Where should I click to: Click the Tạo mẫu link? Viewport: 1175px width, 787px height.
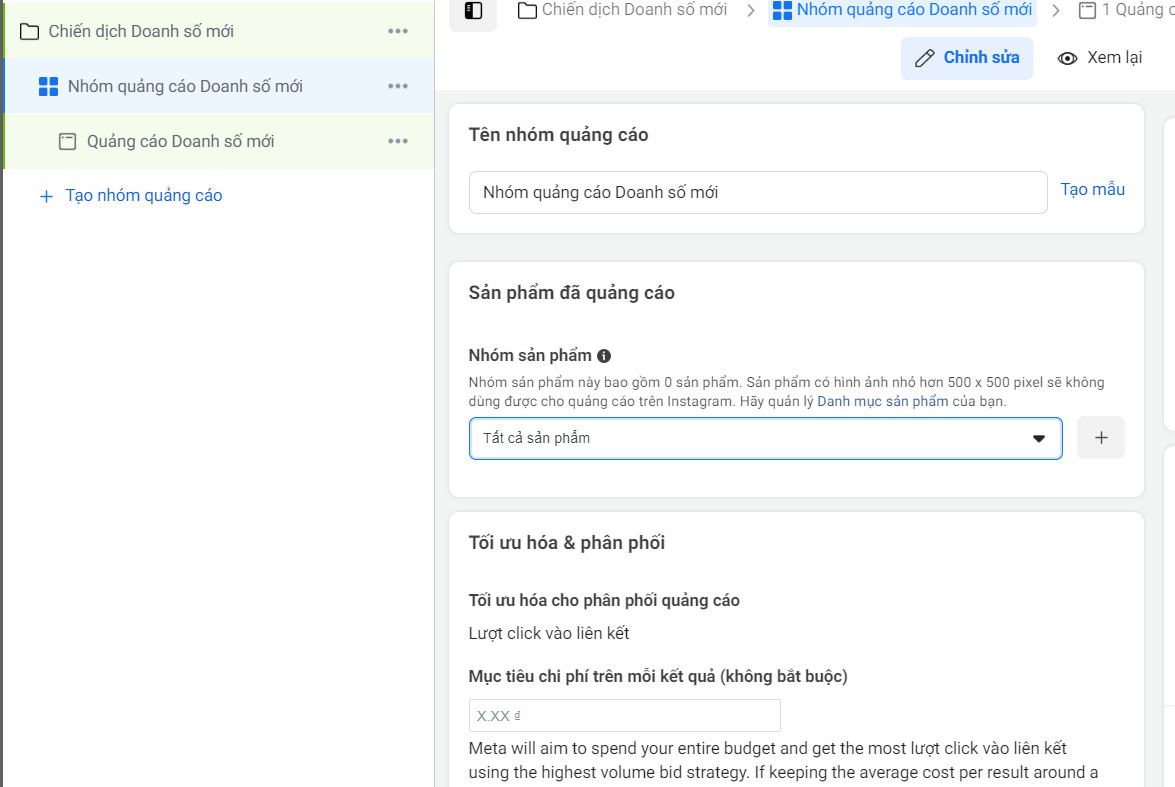click(x=1093, y=189)
